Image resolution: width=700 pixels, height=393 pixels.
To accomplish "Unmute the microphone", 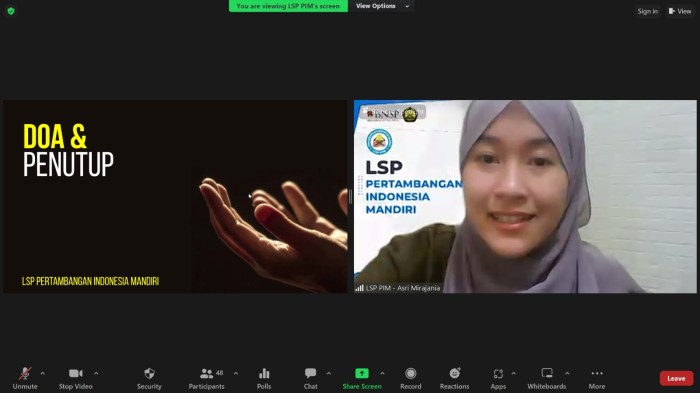I will click(x=25, y=378).
